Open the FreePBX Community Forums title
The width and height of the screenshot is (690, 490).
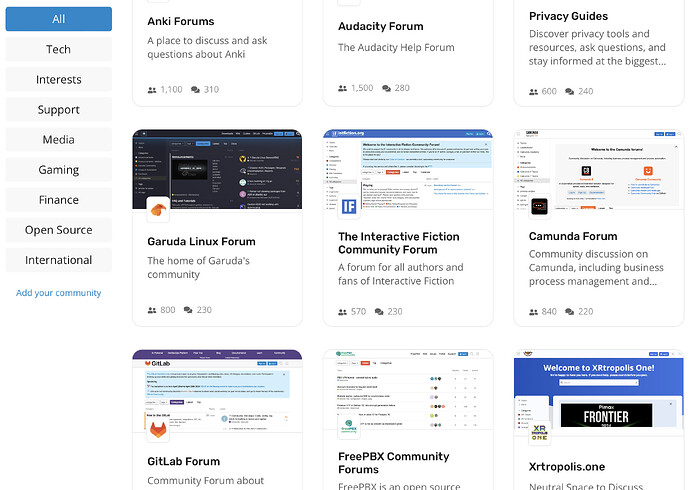(x=394, y=463)
